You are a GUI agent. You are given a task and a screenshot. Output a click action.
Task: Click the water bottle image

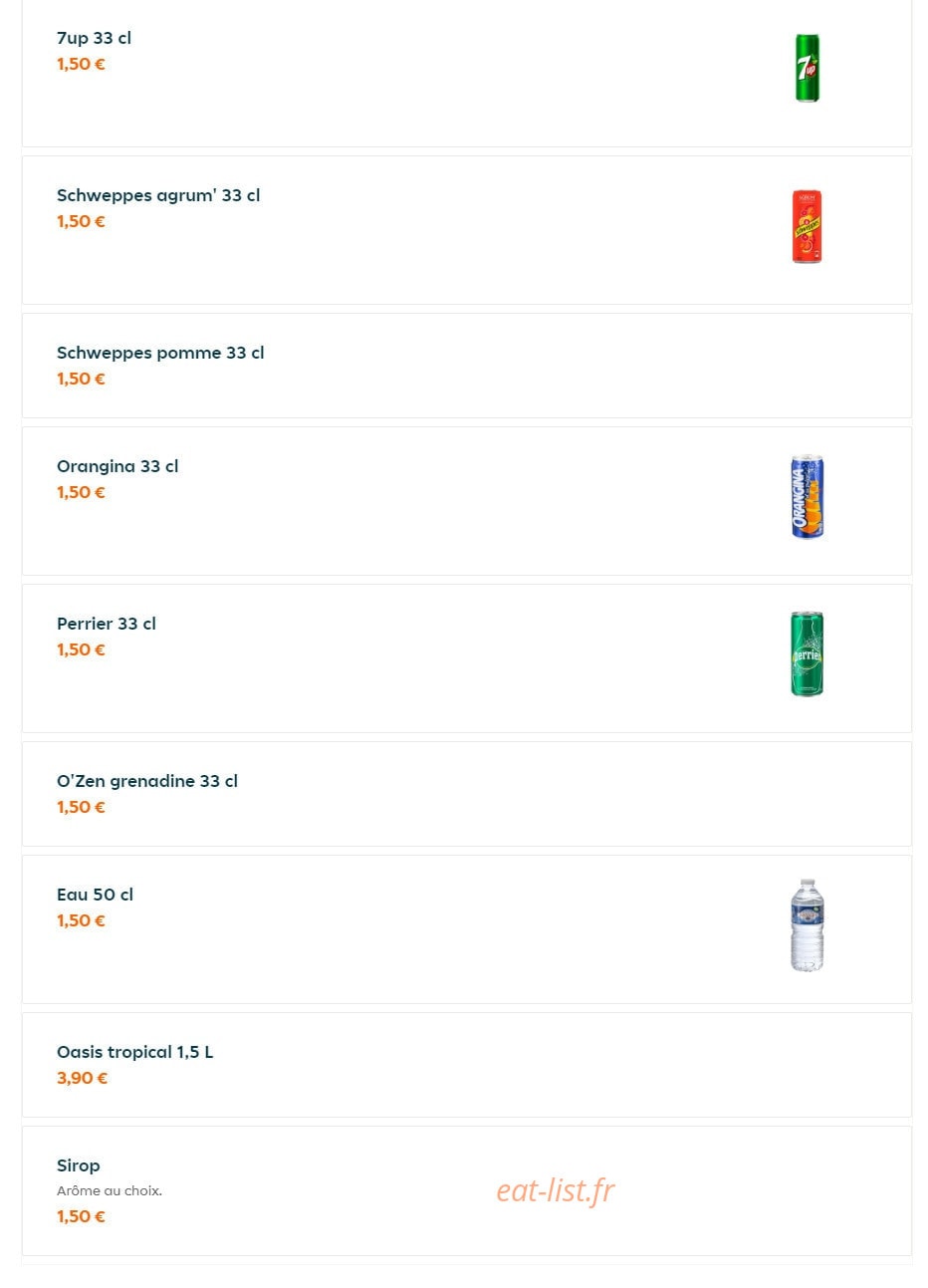[808, 925]
